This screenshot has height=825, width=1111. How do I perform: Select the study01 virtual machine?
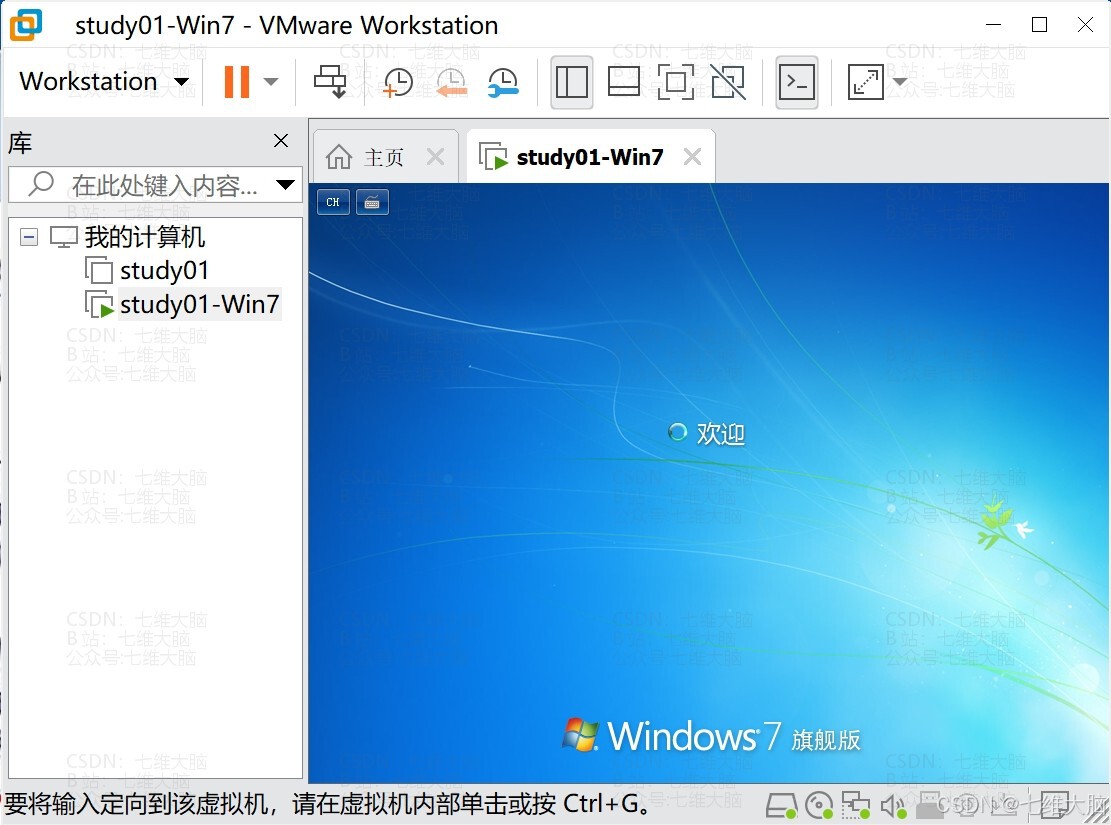click(x=164, y=270)
